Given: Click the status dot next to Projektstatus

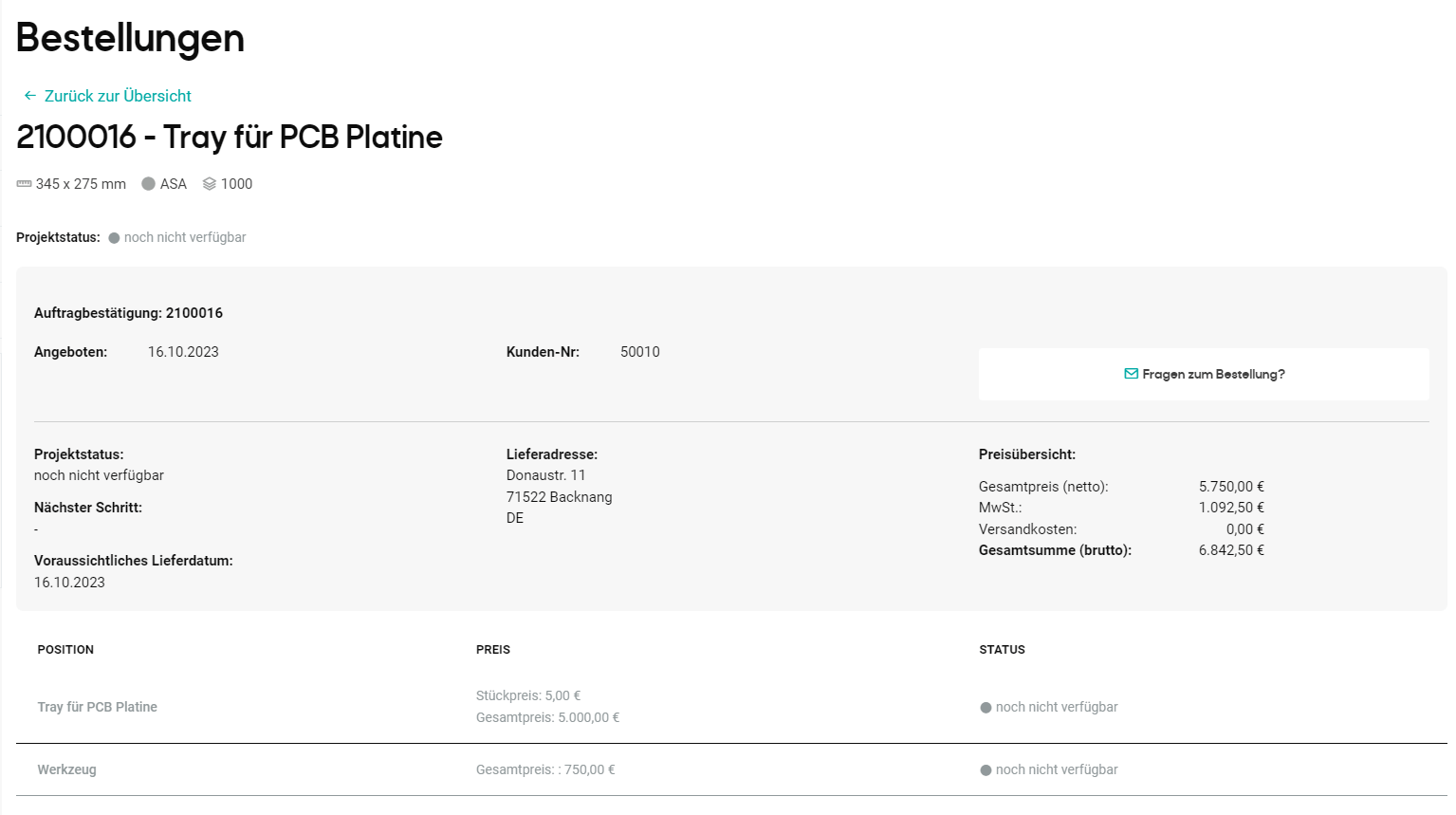Looking at the screenshot, I should point(114,237).
